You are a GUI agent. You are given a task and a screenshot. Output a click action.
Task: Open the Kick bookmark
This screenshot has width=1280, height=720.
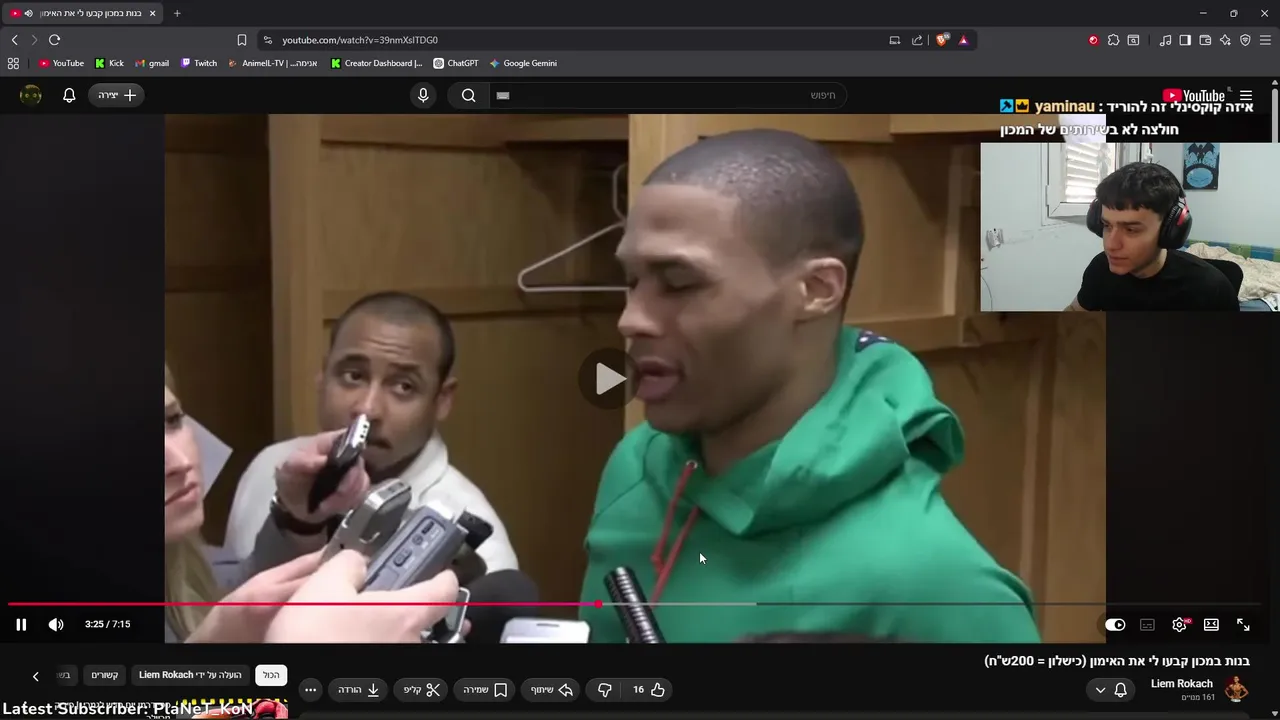coord(109,63)
